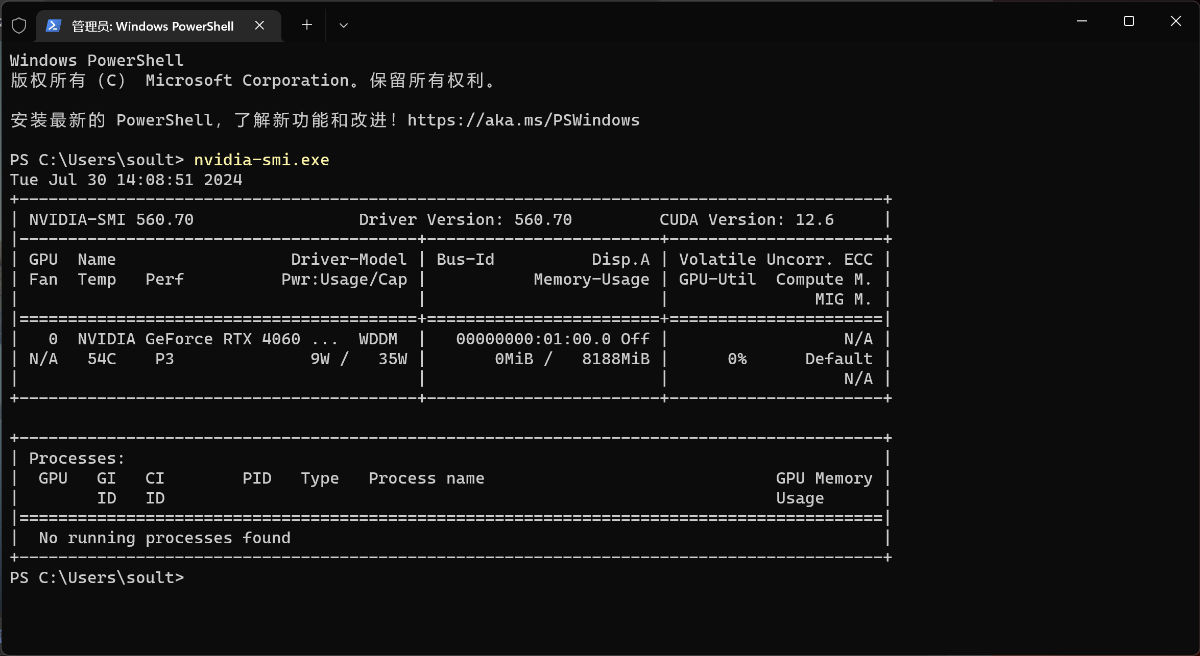1200x656 pixels.
Task: Click the 0% GPU utilization value
Action: pos(737,359)
